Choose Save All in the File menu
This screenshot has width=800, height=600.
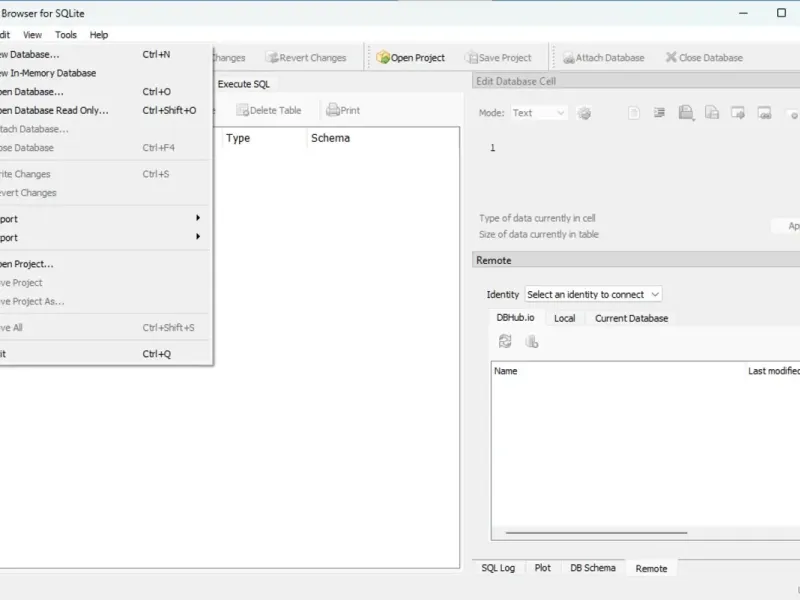click(x=105, y=328)
